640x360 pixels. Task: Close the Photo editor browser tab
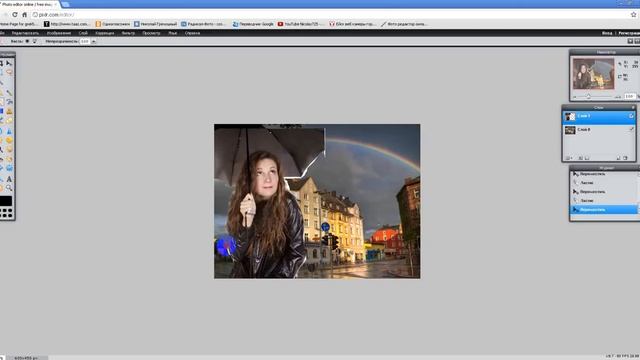pos(56,4)
